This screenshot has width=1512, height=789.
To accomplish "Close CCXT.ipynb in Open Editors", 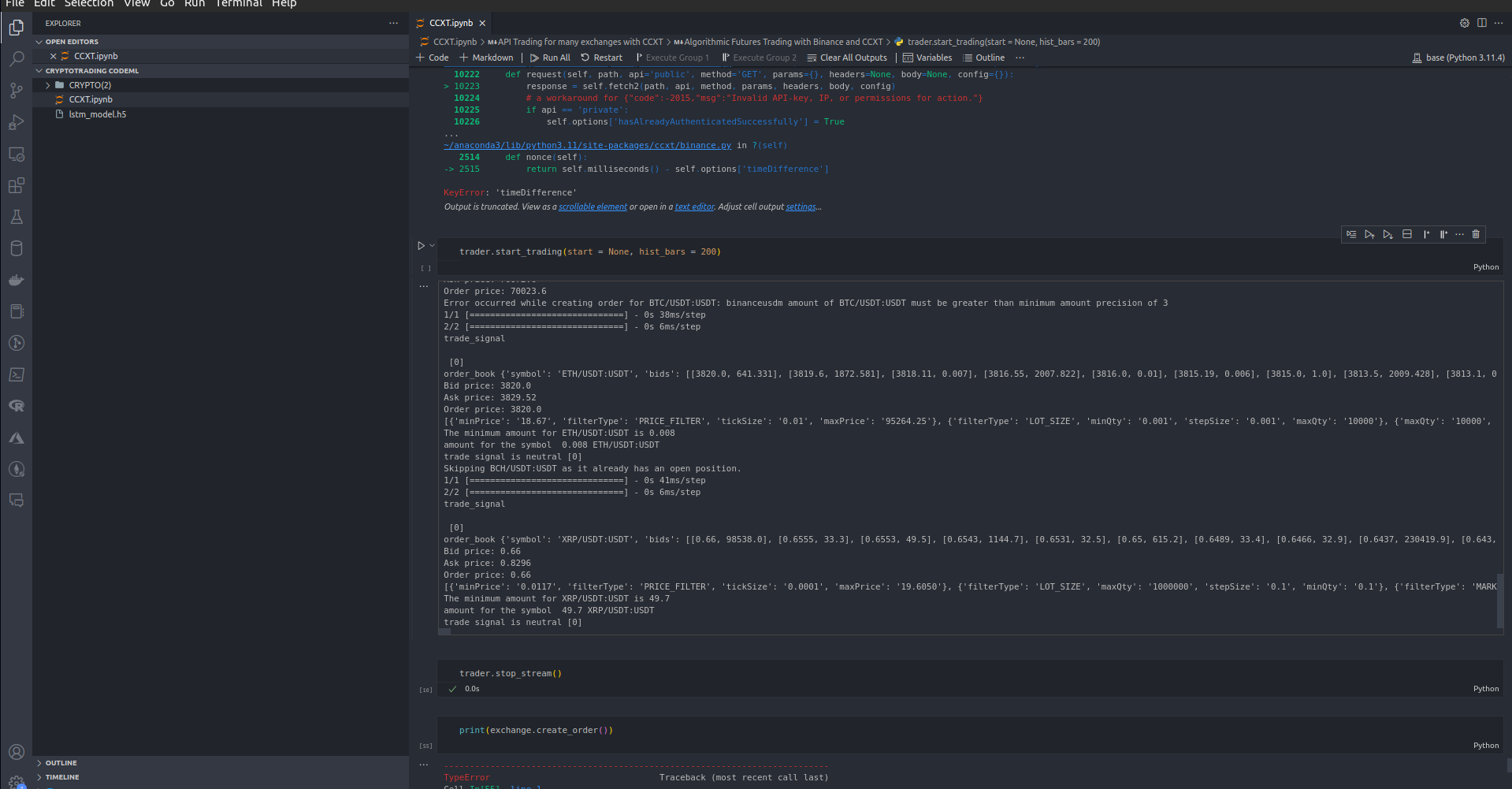I will point(53,56).
